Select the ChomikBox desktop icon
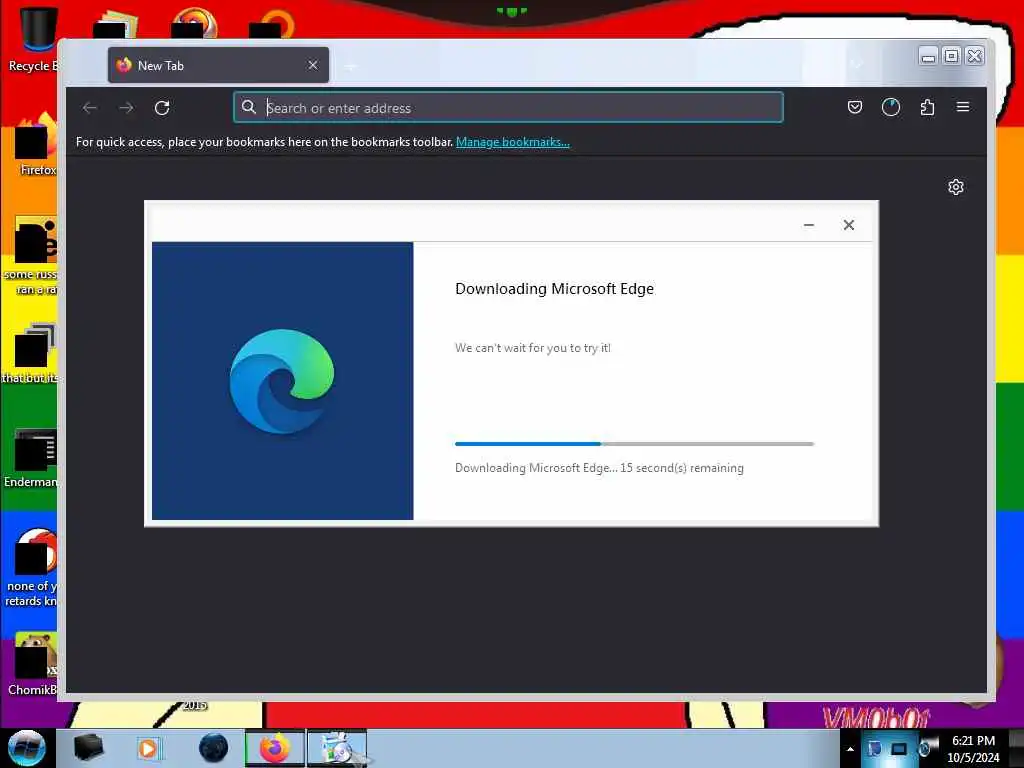This screenshot has height=768, width=1024. (33, 665)
